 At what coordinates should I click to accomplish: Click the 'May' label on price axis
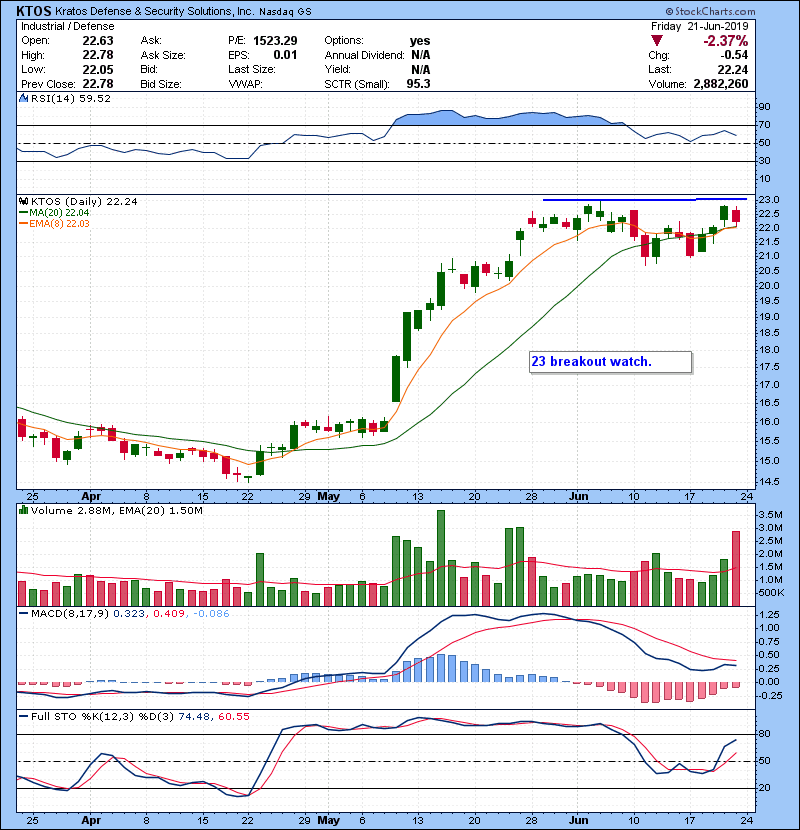pos(328,497)
